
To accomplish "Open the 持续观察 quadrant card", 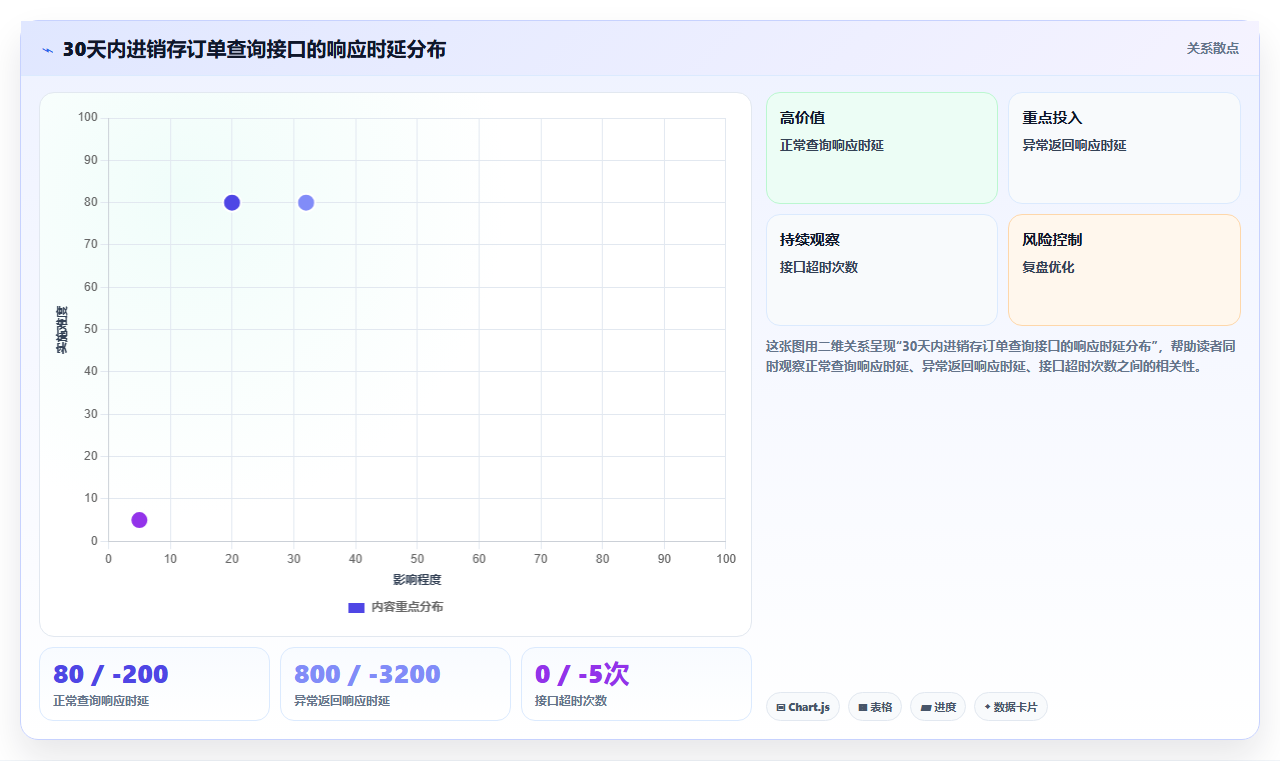I will [x=882, y=270].
